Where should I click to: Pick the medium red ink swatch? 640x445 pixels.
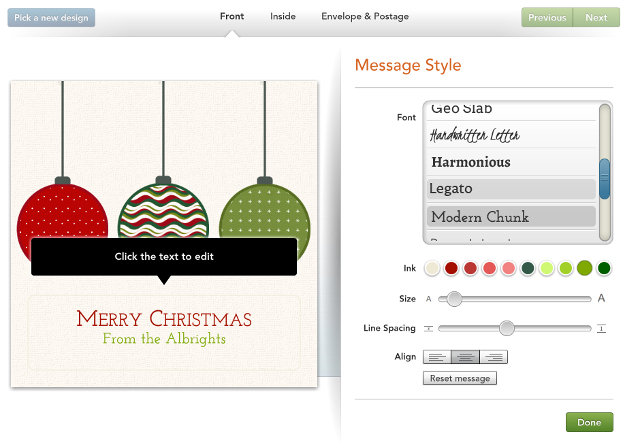[x=470, y=268]
